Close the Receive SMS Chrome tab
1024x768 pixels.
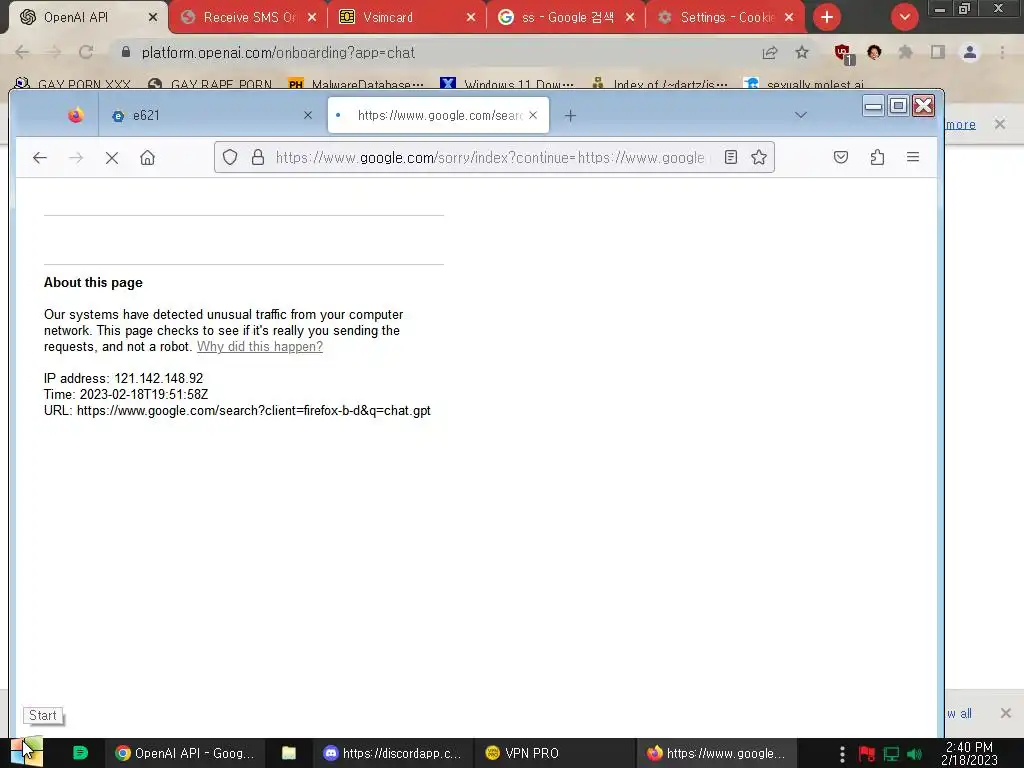(312, 18)
